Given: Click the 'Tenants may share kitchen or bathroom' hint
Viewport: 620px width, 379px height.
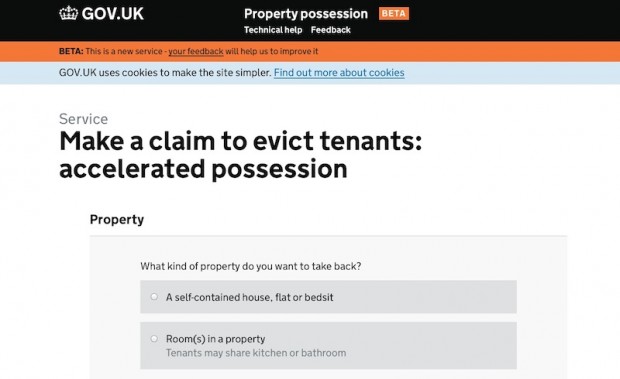Looking at the screenshot, I should tap(256, 353).
